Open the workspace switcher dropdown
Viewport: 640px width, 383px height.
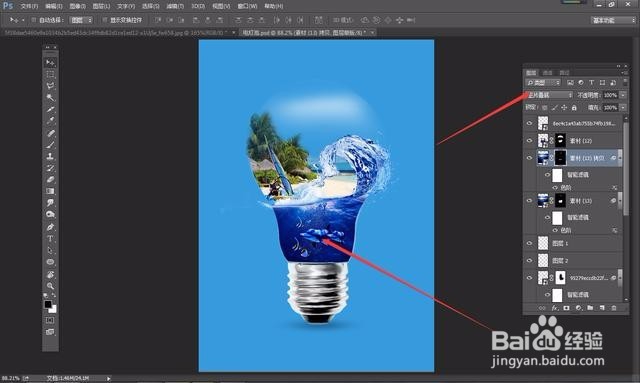(x=613, y=20)
